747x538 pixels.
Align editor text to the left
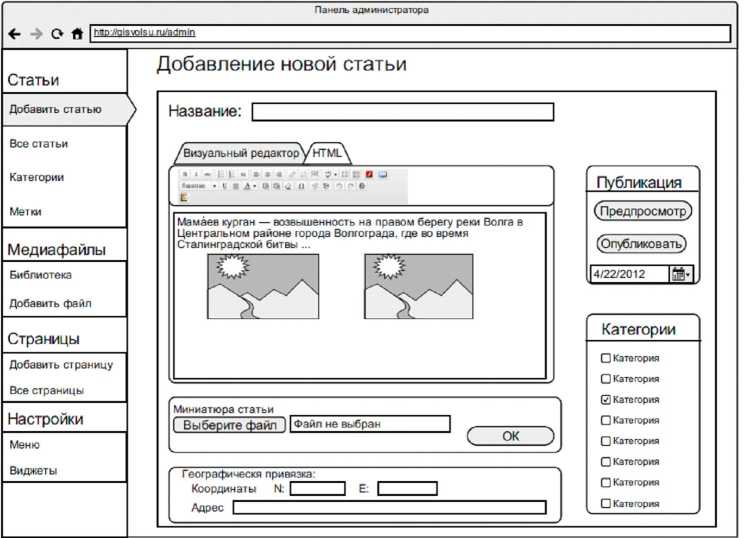[x=256, y=174]
